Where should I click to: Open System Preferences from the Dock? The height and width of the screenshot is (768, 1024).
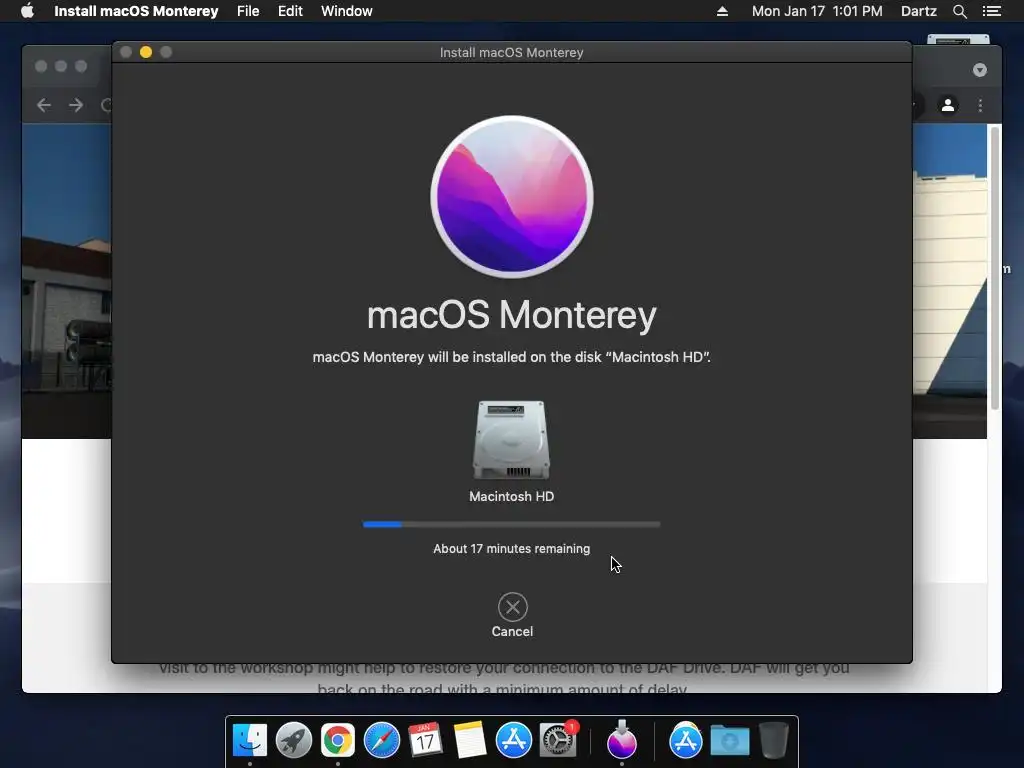point(558,740)
